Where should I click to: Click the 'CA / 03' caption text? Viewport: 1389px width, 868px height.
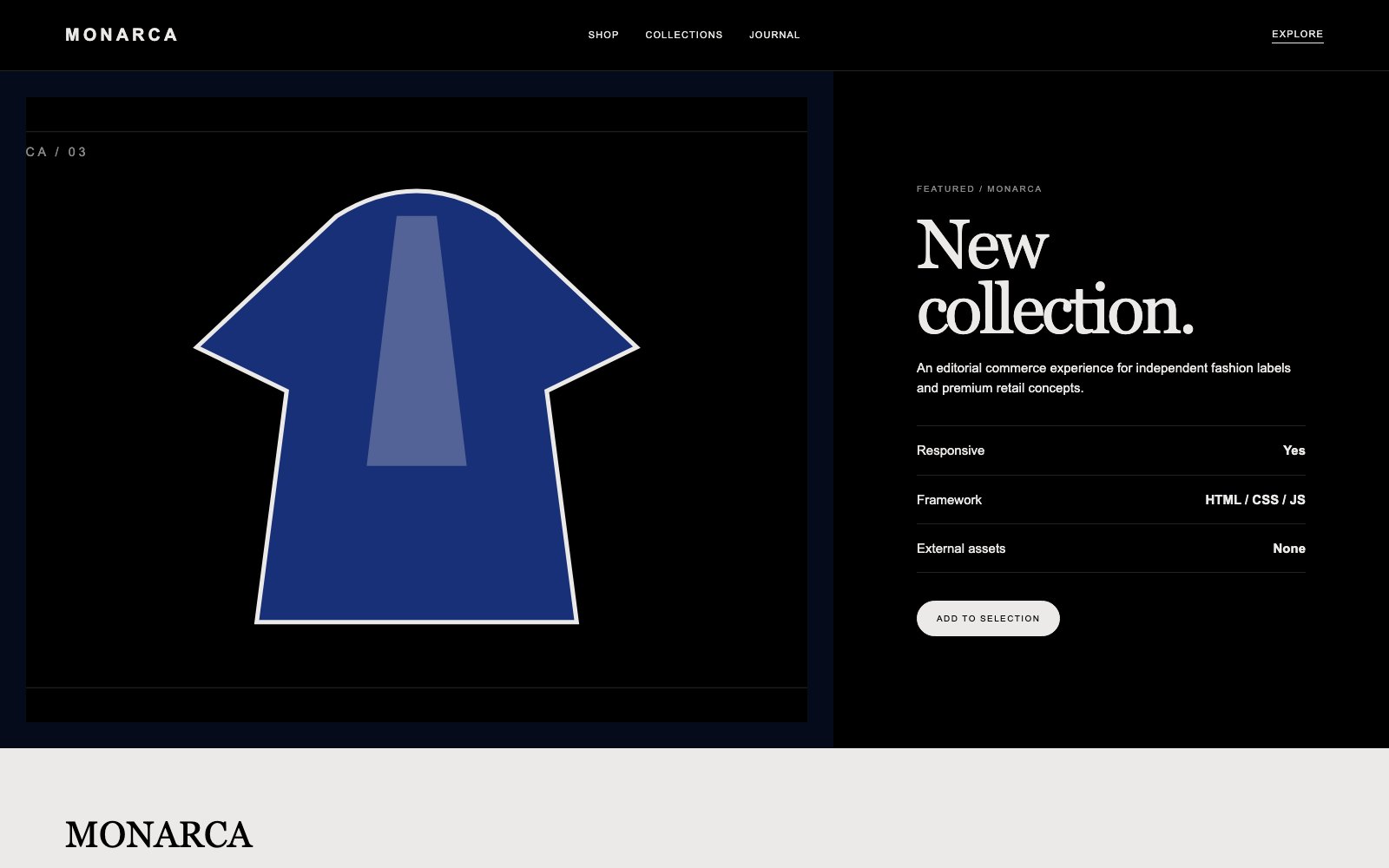[56, 152]
